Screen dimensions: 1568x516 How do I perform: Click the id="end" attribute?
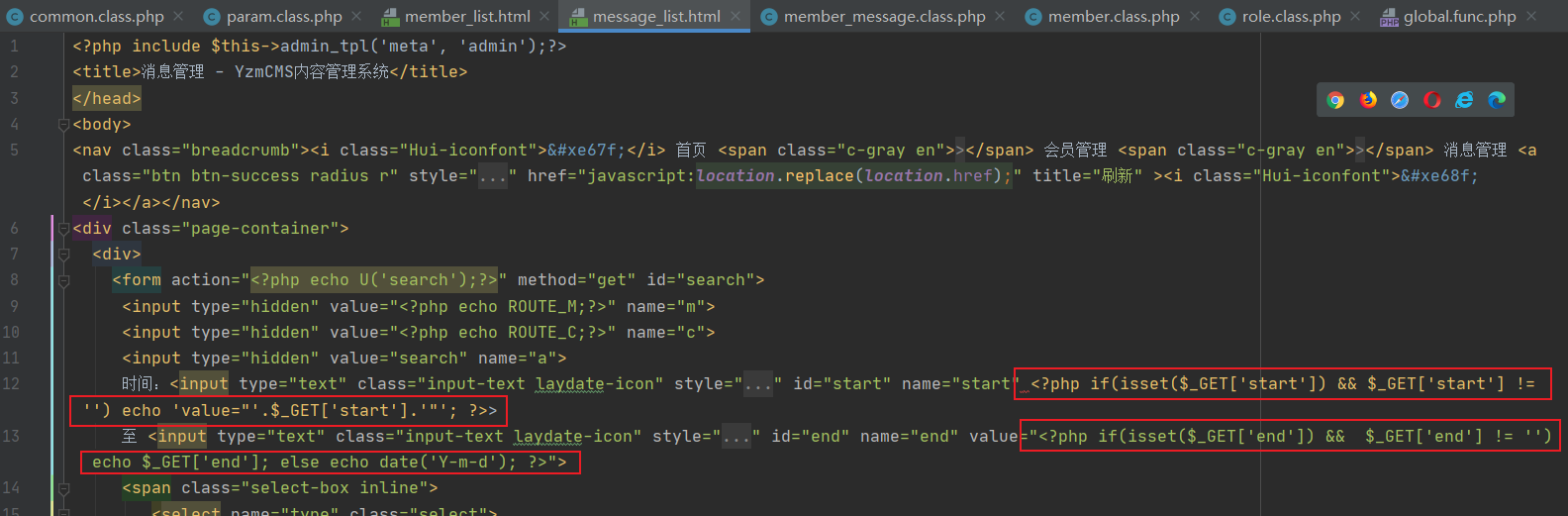(810, 437)
